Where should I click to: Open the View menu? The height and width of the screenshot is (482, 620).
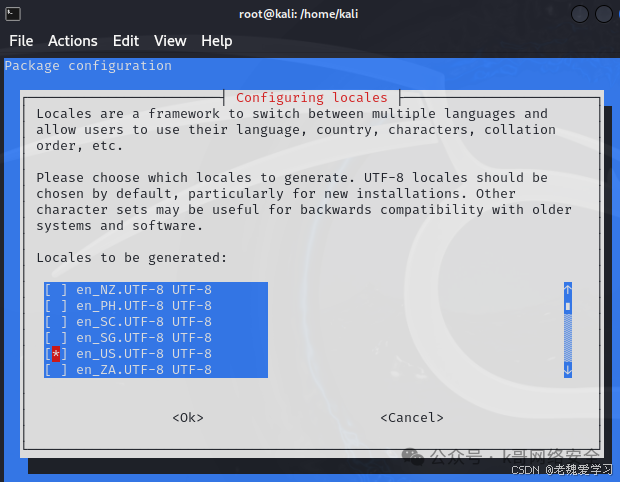[x=170, y=41]
